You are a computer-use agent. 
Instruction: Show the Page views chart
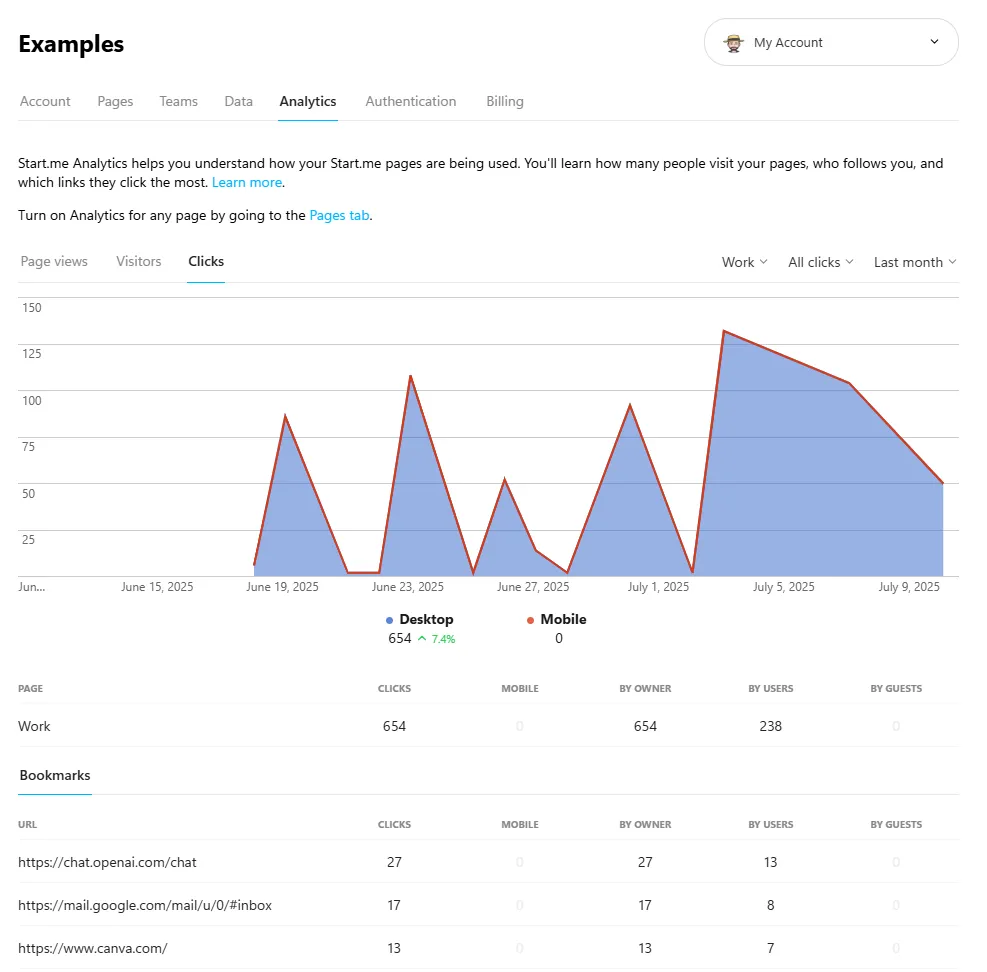[x=54, y=261]
